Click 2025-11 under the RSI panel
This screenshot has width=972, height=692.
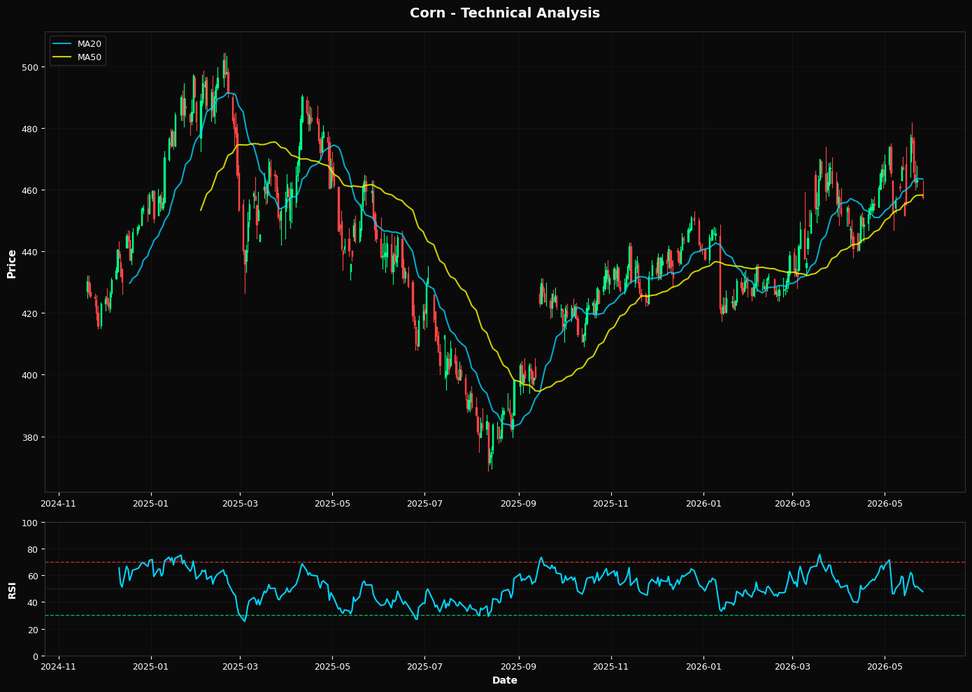[x=611, y=667]
